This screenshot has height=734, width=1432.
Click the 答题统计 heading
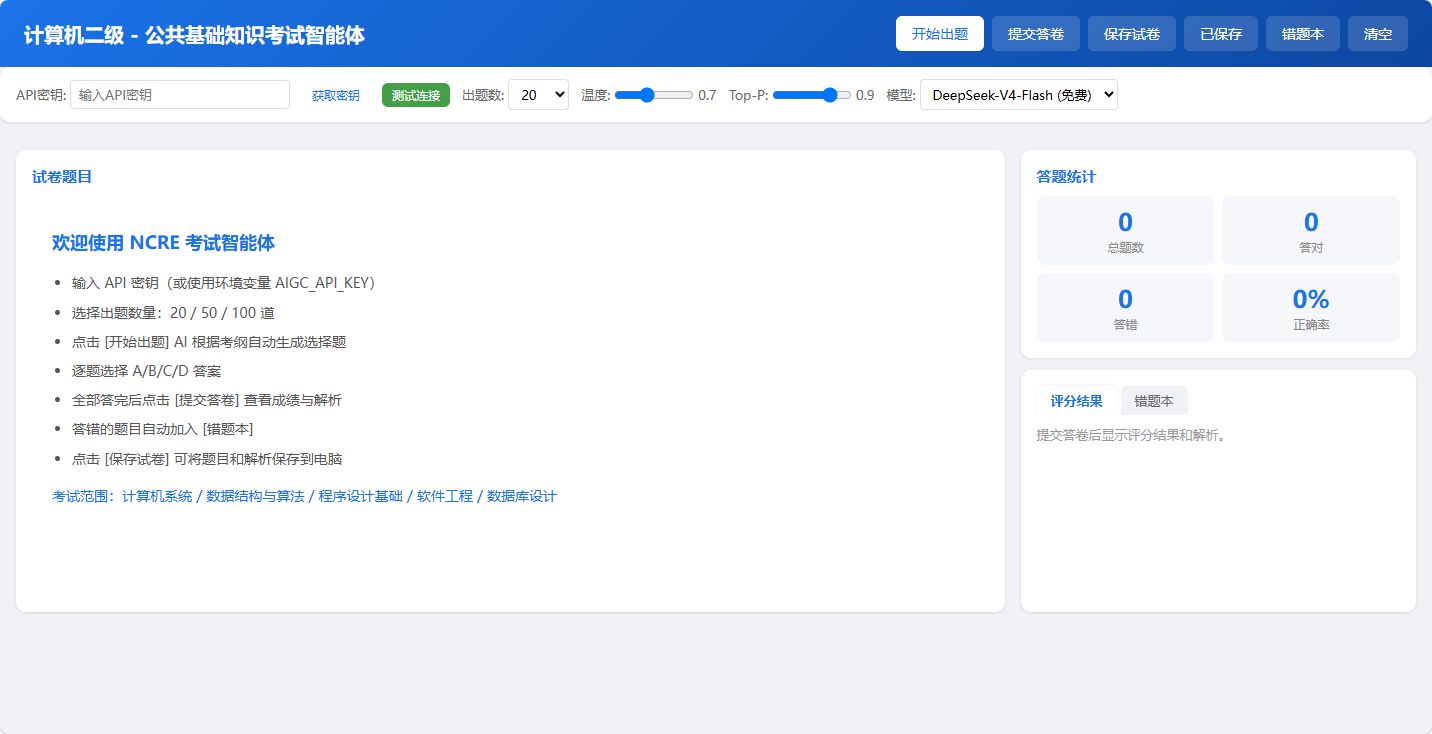click(1066, 177)
